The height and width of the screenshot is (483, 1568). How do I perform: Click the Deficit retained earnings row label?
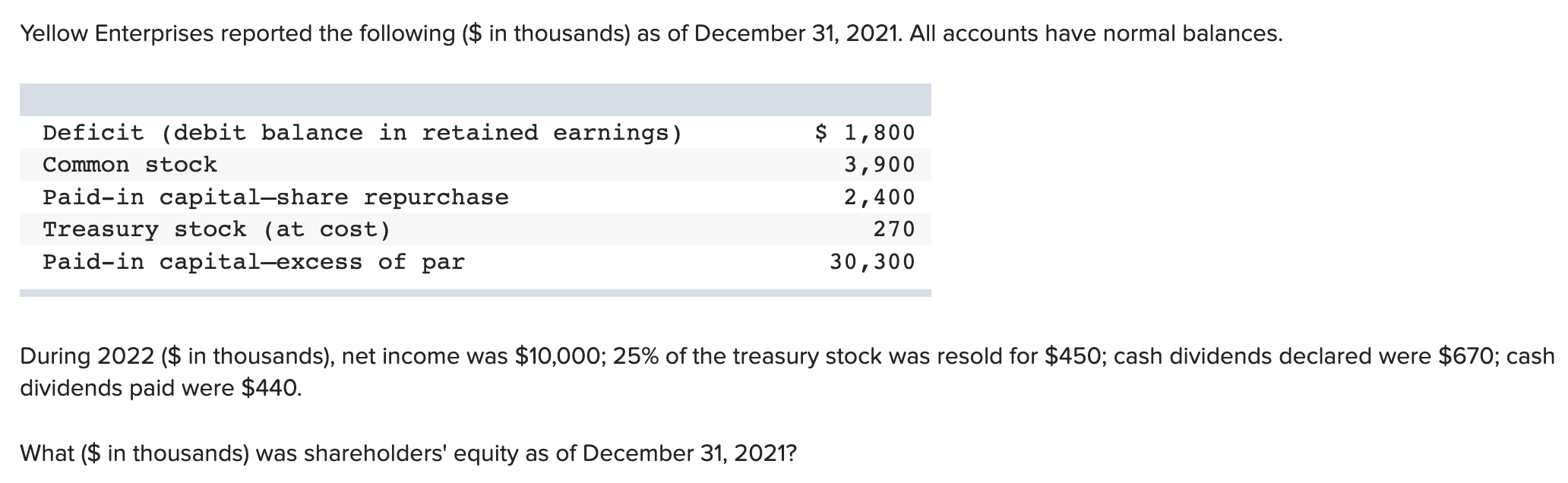(362, 133)
